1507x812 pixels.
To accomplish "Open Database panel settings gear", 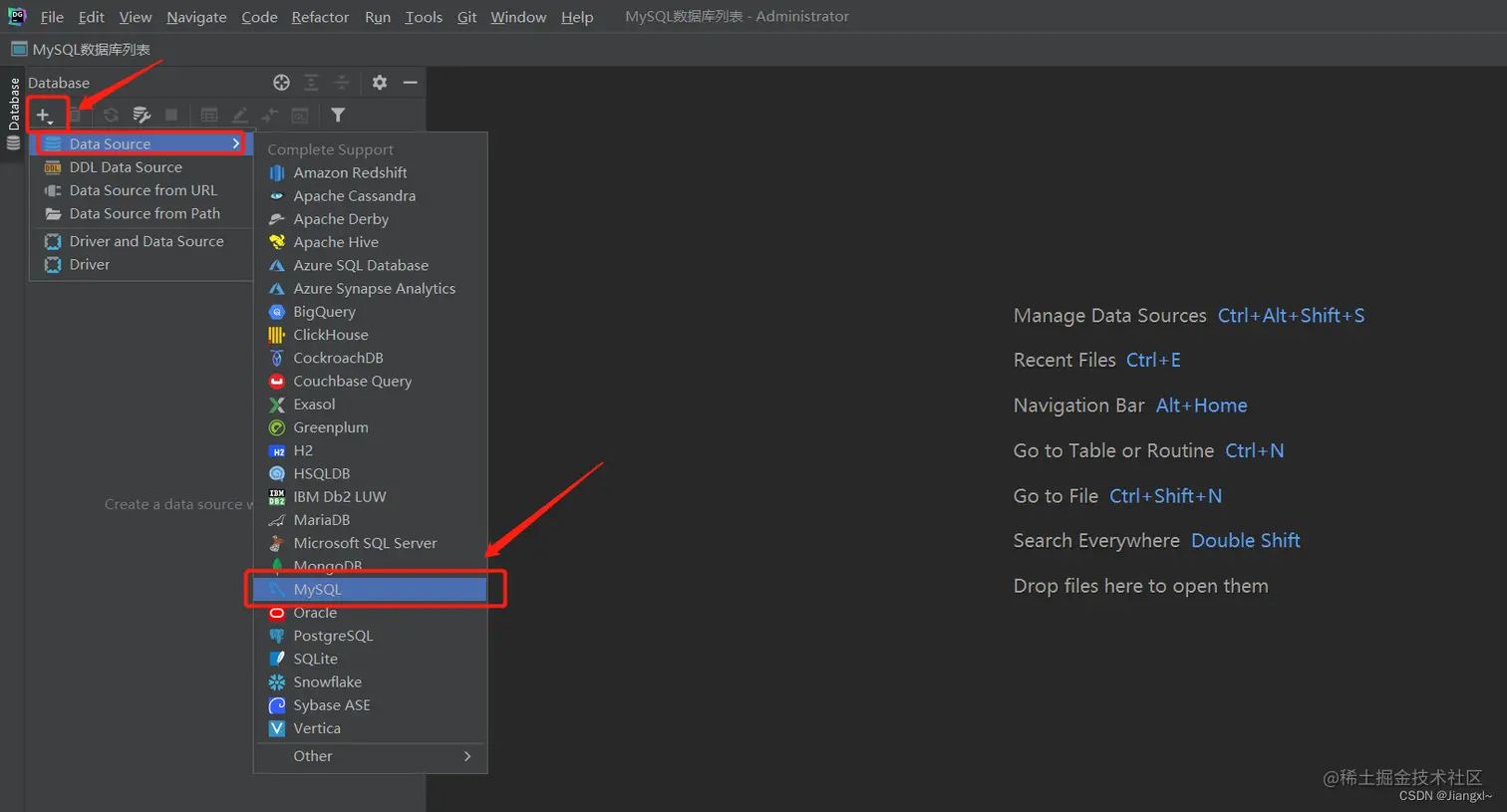I will (380, 83).
